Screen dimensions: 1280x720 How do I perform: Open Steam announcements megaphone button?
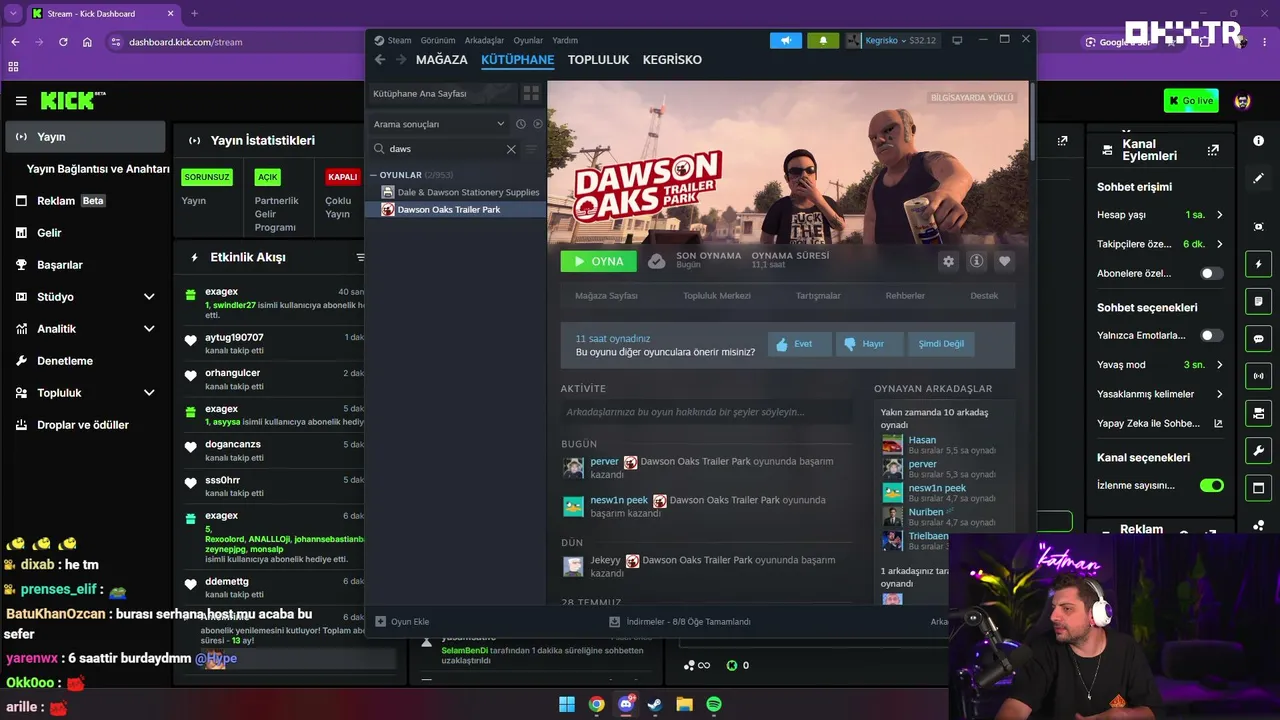point(786,40)
